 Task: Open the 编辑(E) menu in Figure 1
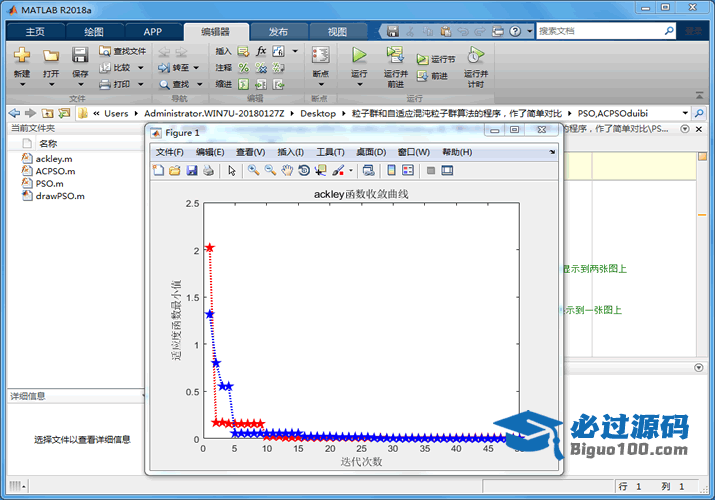(210, 152)
